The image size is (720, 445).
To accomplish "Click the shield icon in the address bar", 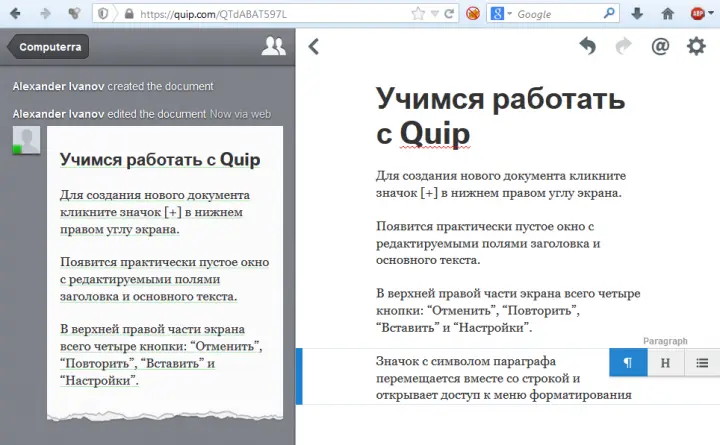I will [103, 14].
